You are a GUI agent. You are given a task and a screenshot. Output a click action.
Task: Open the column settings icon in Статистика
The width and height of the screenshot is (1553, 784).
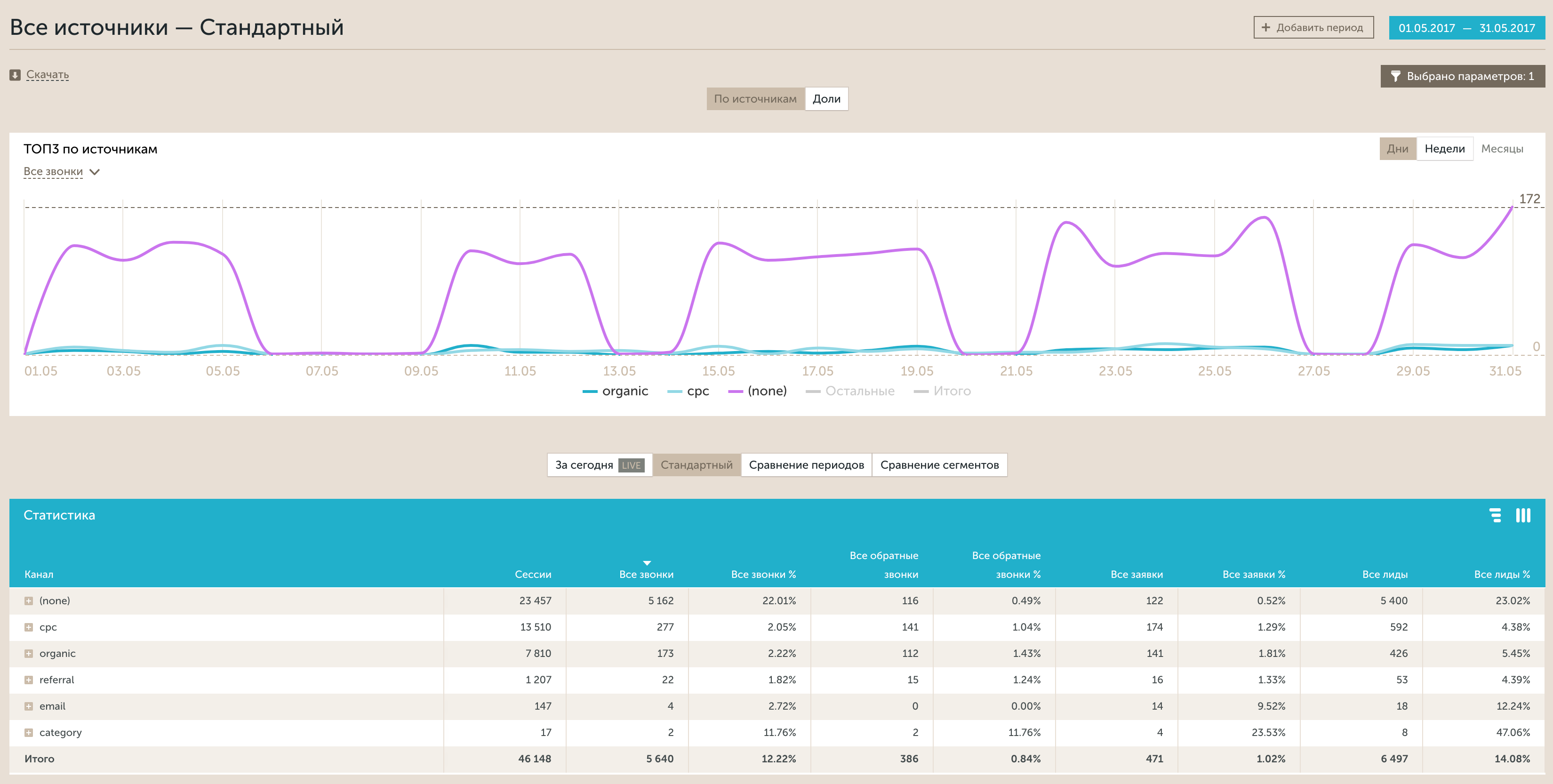(x=1523, y=515)
